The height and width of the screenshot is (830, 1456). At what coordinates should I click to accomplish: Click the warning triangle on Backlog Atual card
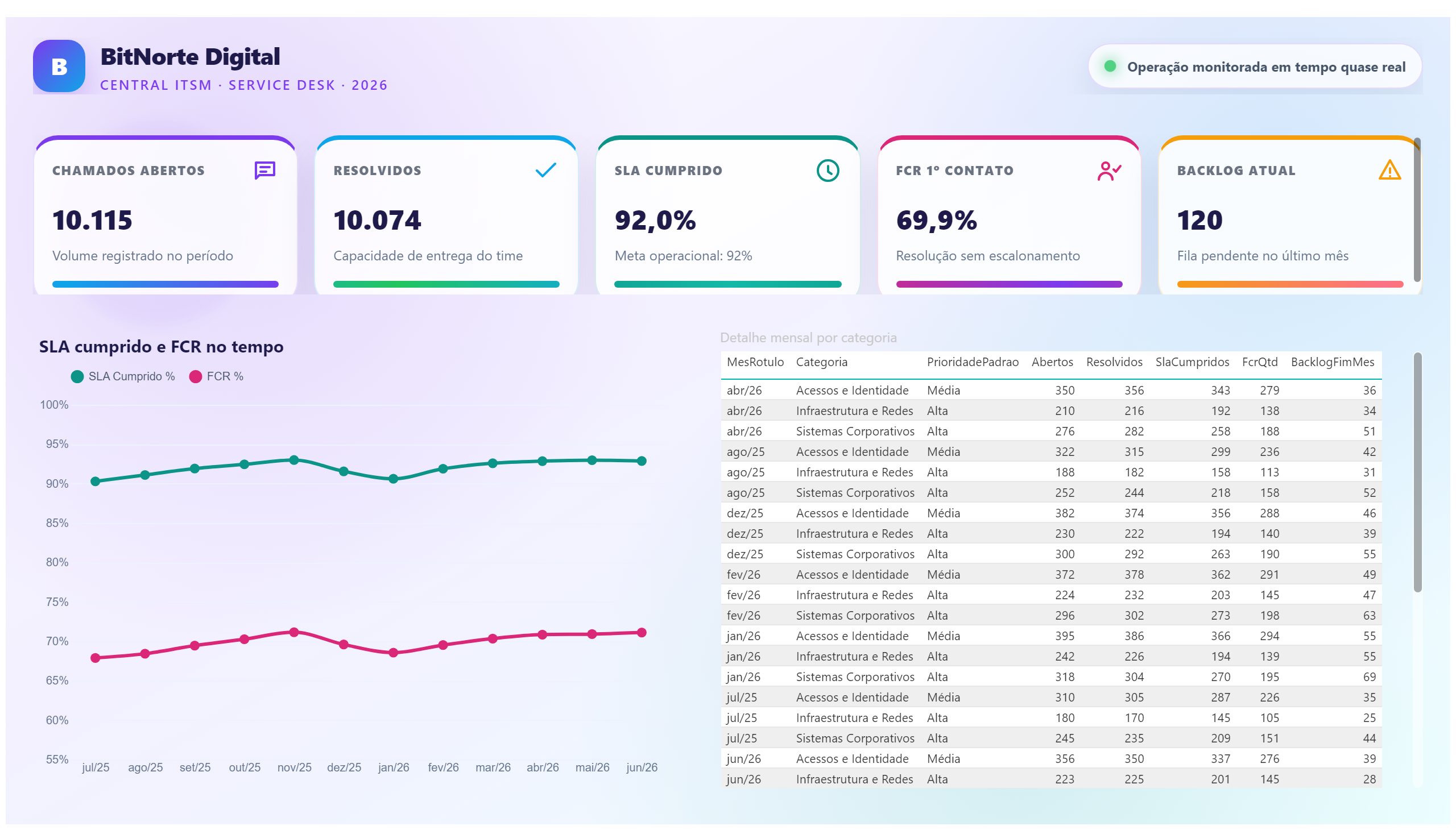coord(1389,170)
